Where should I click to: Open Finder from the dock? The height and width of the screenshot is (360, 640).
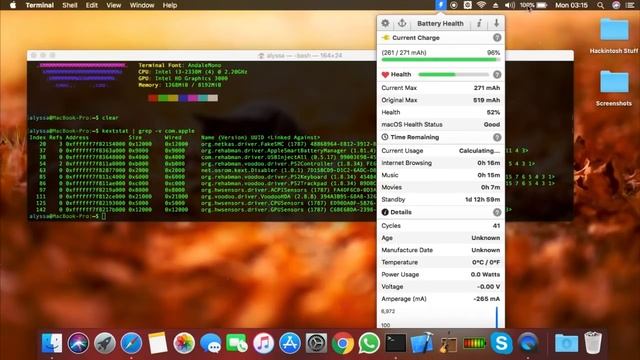click(x=52, y=343)
